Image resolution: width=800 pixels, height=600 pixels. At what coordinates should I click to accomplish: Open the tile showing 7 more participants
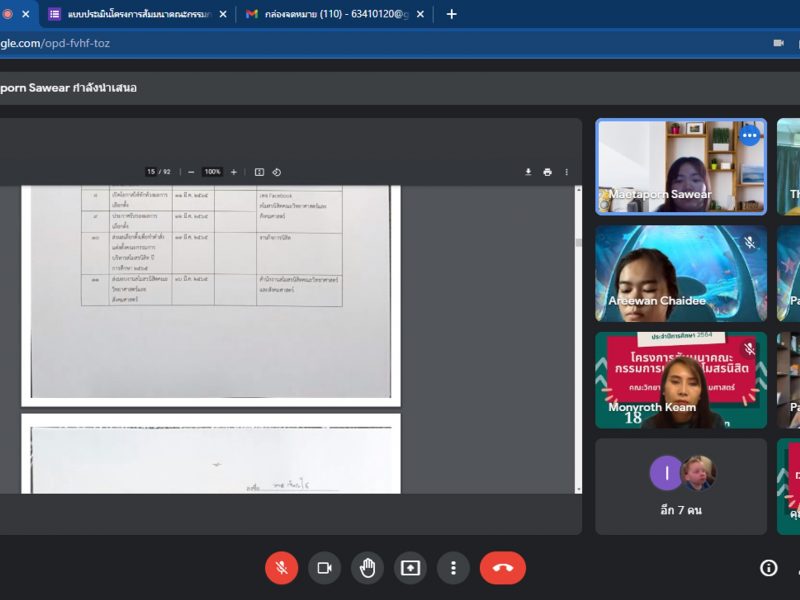click(x=681, y=486)
